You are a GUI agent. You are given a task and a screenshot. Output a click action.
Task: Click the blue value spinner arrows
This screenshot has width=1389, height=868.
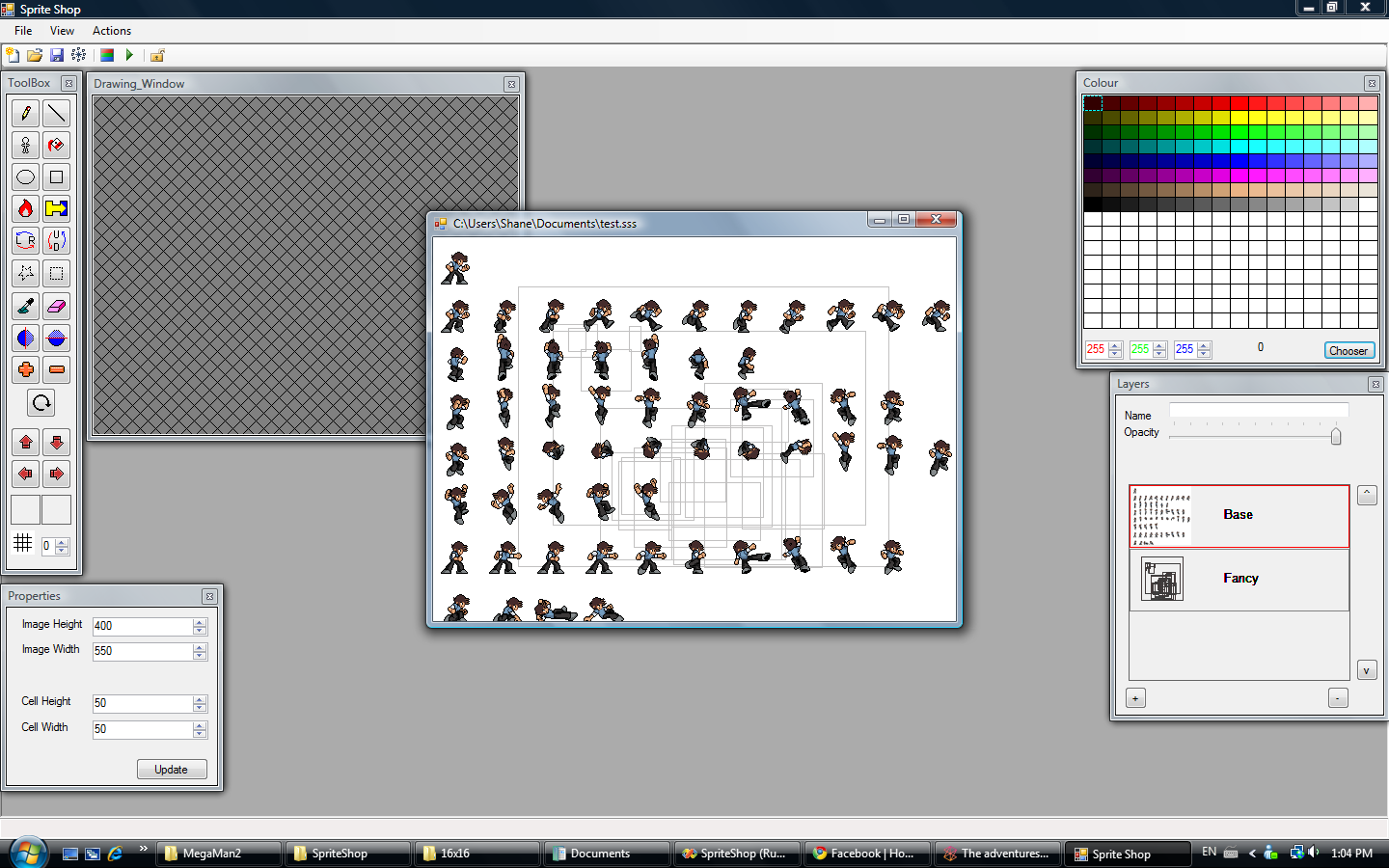tap(1204, 349)
